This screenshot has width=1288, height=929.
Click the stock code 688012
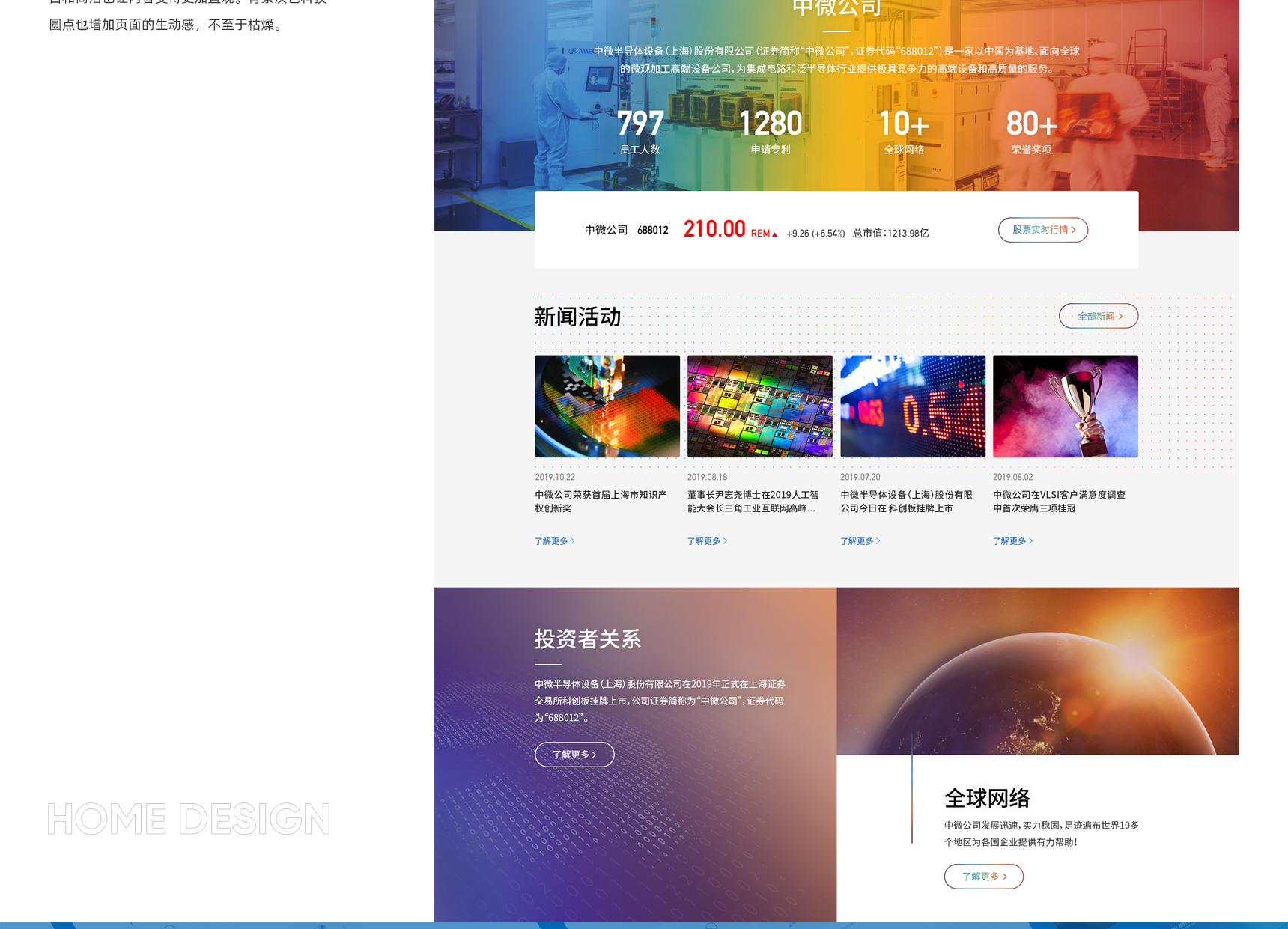point(653,231)
